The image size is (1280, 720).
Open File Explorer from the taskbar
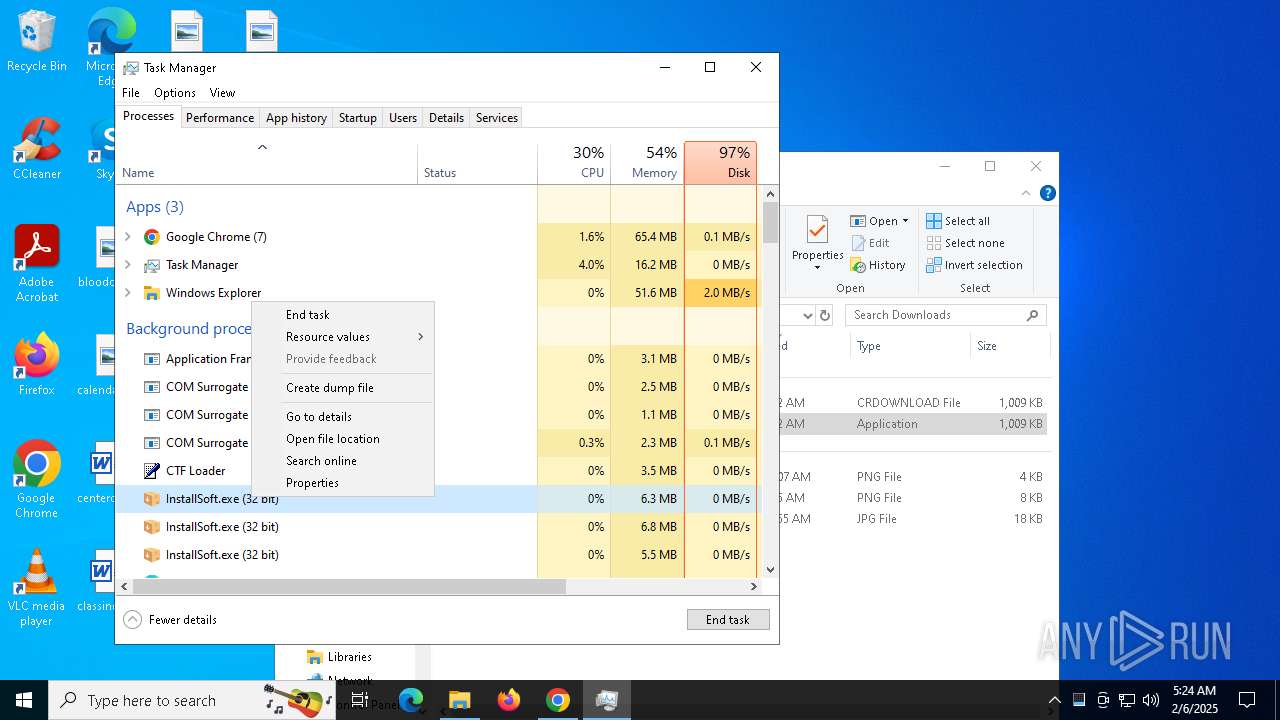coord(460,700)
